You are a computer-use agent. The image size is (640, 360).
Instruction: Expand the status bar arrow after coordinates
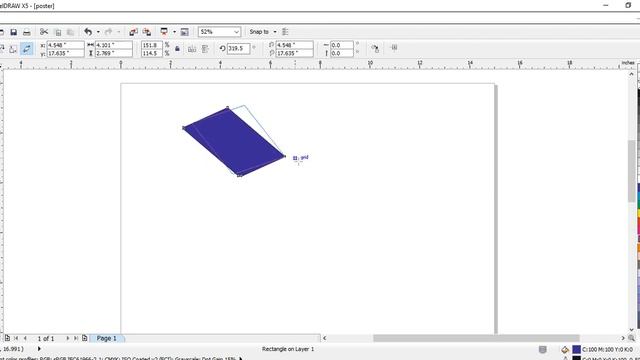[x=39, y=349]
